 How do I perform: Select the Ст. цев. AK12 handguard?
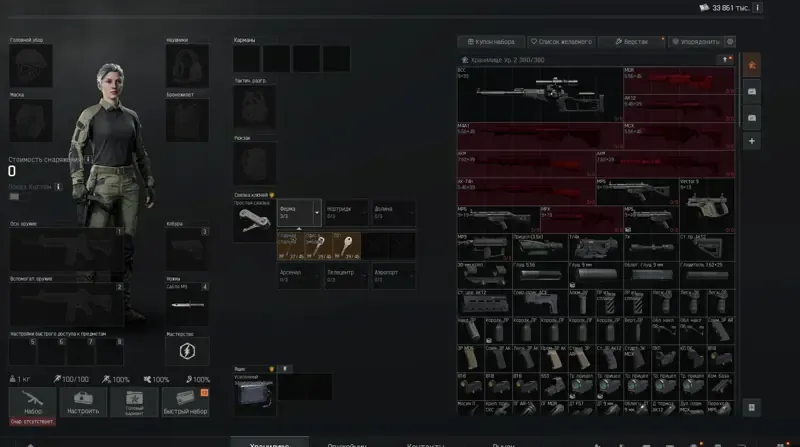point(485,303)
